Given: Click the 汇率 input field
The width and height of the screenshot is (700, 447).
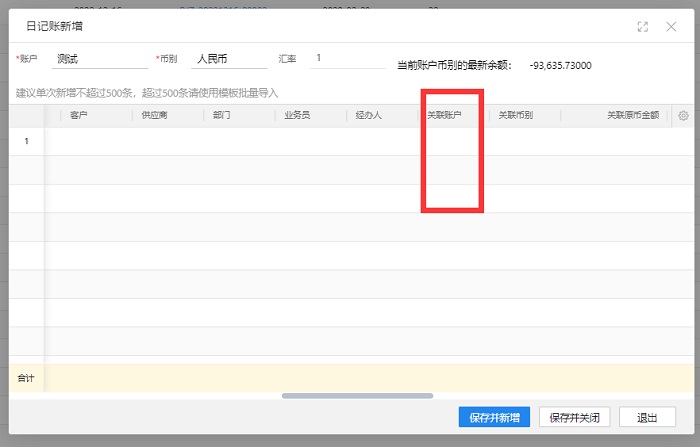Looking at the screenshot, I should point(347,59).
